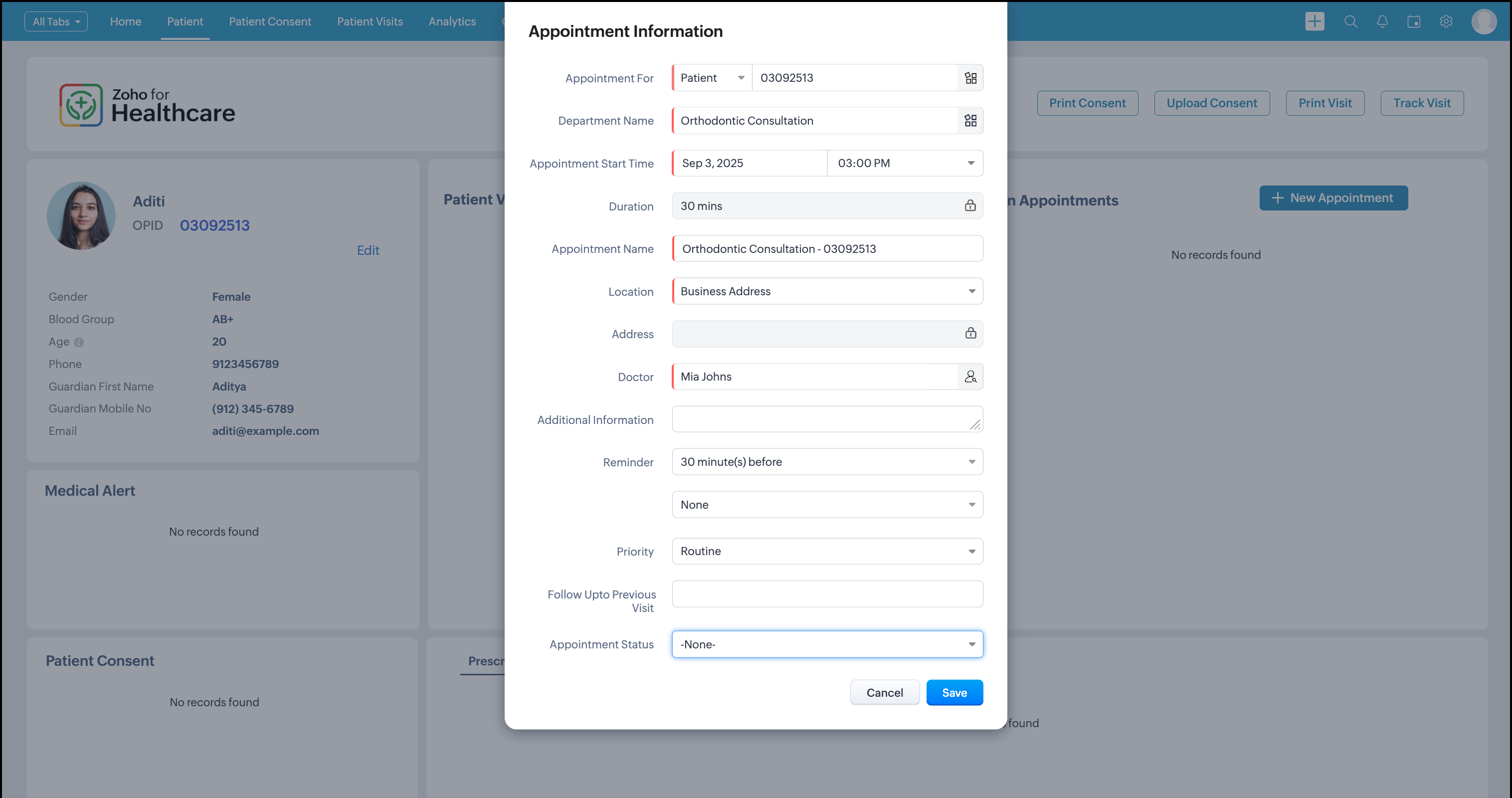Open the search magnifier icon
Viewport: 1512px width, 798px height.
[x=1350, y=22]
